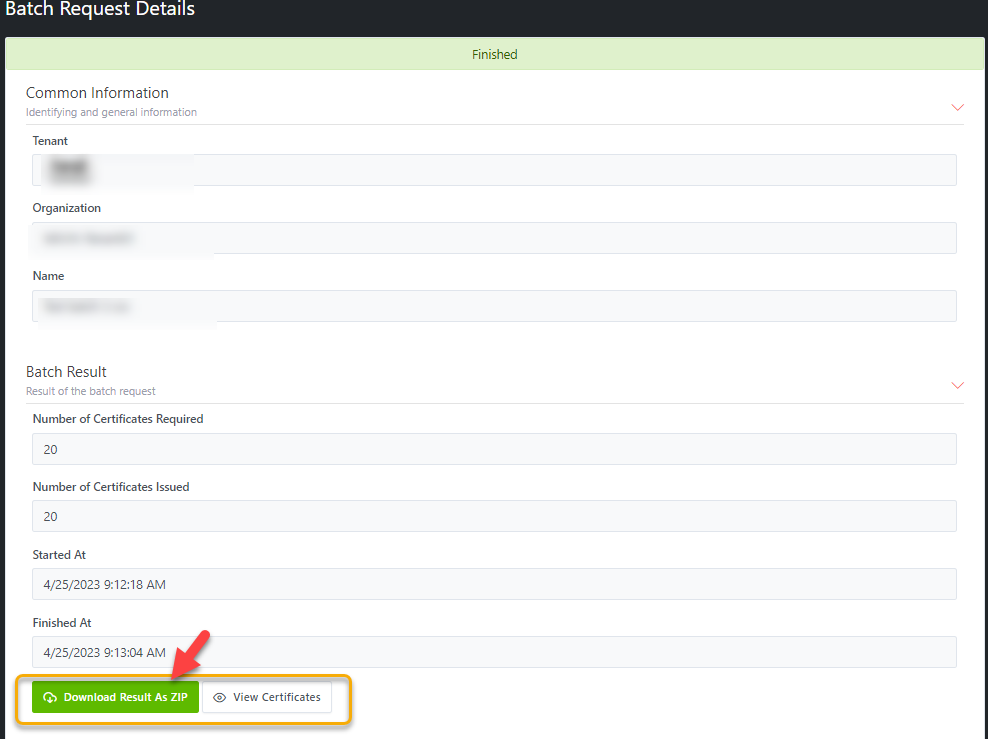Click the cloud download icon

50,698
